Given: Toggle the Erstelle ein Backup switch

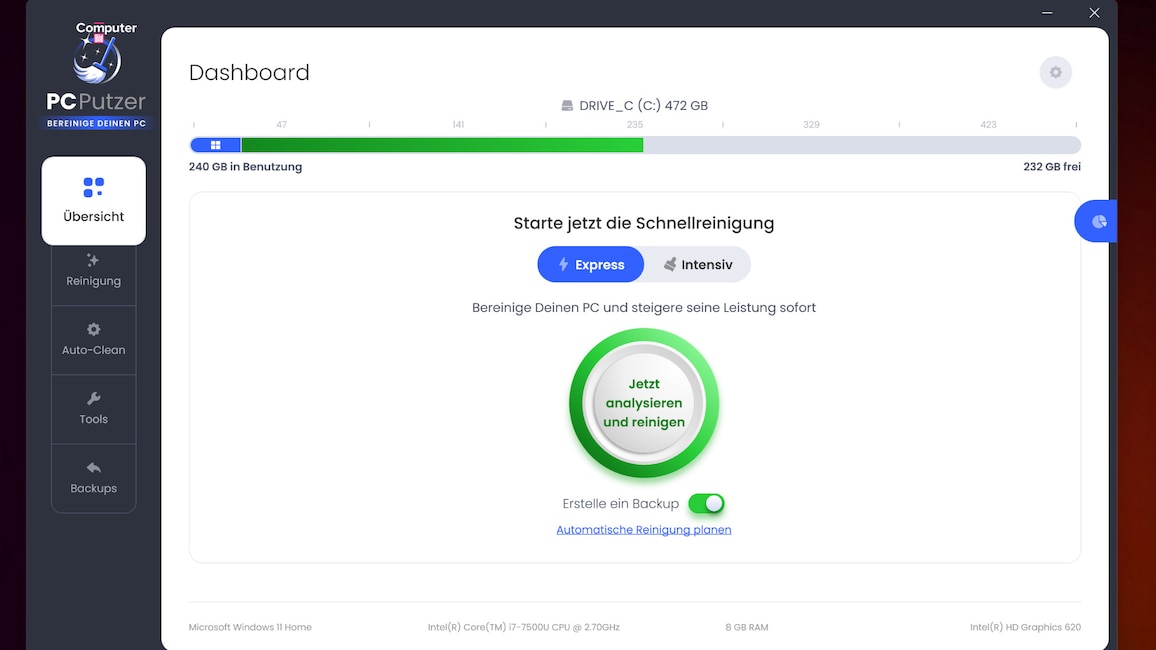Looking at the screenshot, I should pyautogui.click(x=706, y=503).
